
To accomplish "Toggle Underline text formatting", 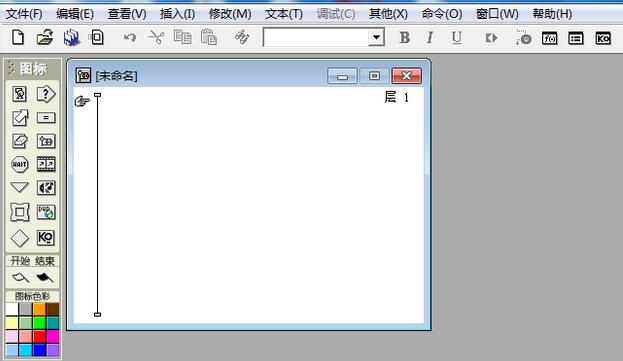I will 457,38.
